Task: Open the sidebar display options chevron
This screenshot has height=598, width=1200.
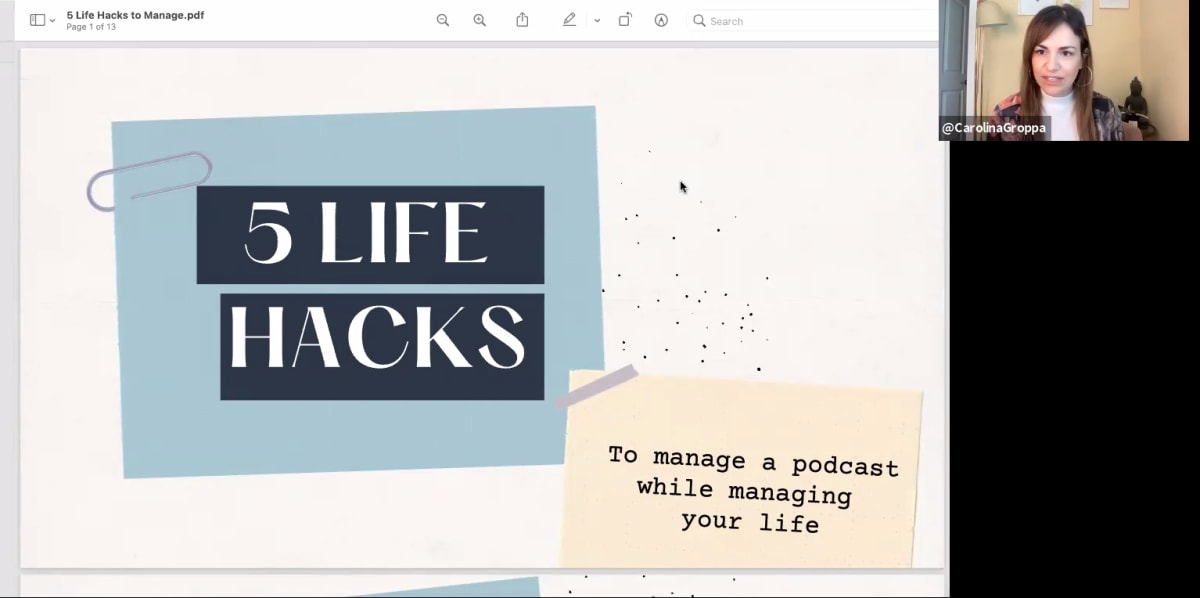Action: click(x=52, y=19)
